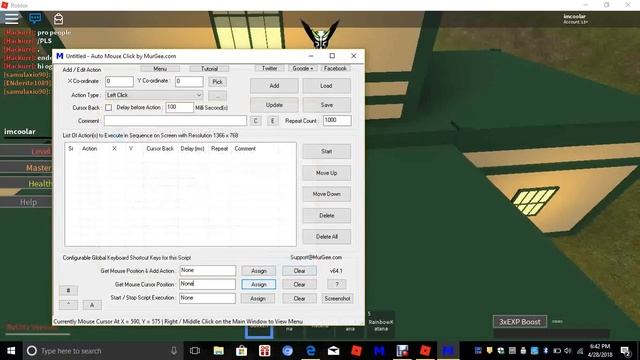
Task: Click the Save button
Action: [327, 105]
